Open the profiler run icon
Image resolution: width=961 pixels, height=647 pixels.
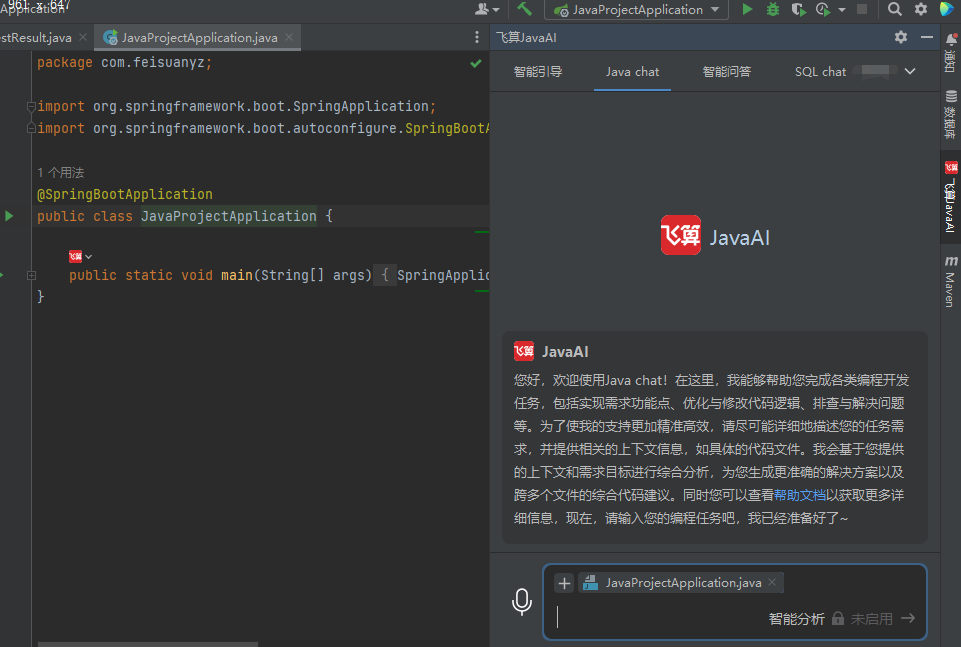(822, 9)
